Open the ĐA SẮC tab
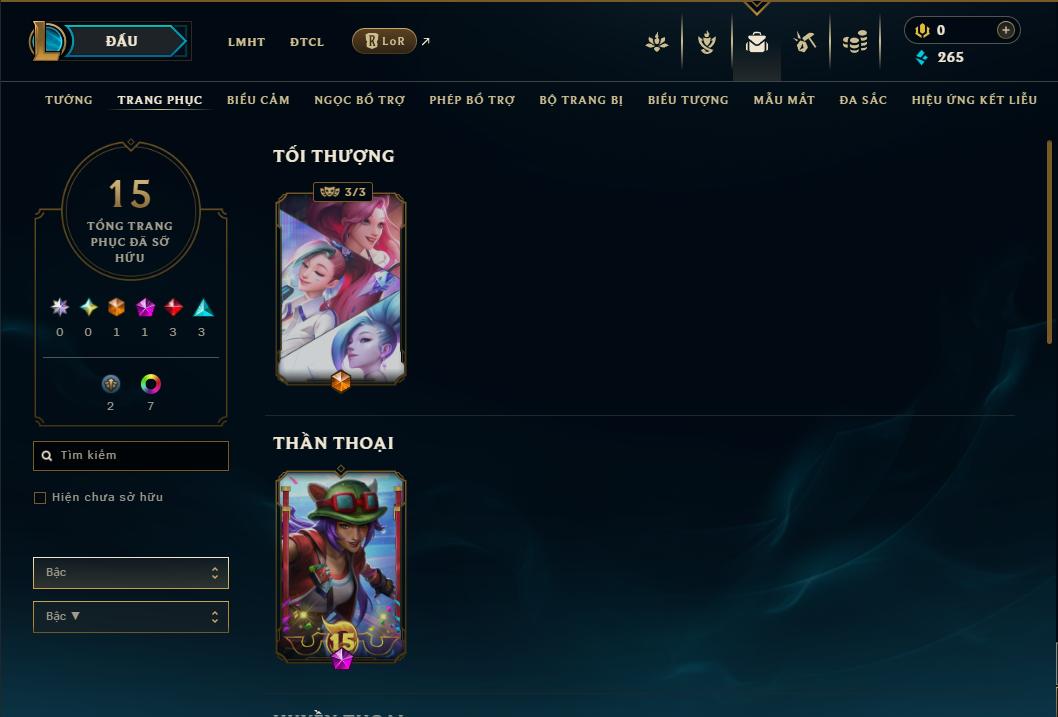The width and height of the screenshot is (1058, 717). (x=863, y=100)
